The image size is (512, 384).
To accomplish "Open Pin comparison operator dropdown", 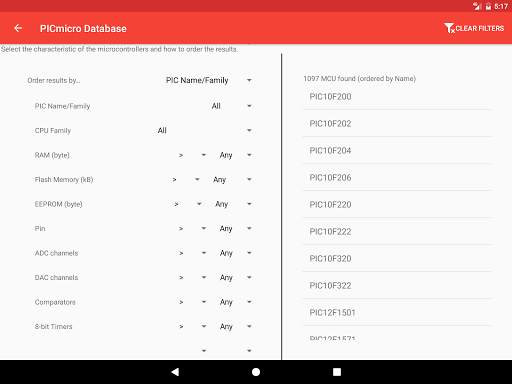I will pos(192,229).
